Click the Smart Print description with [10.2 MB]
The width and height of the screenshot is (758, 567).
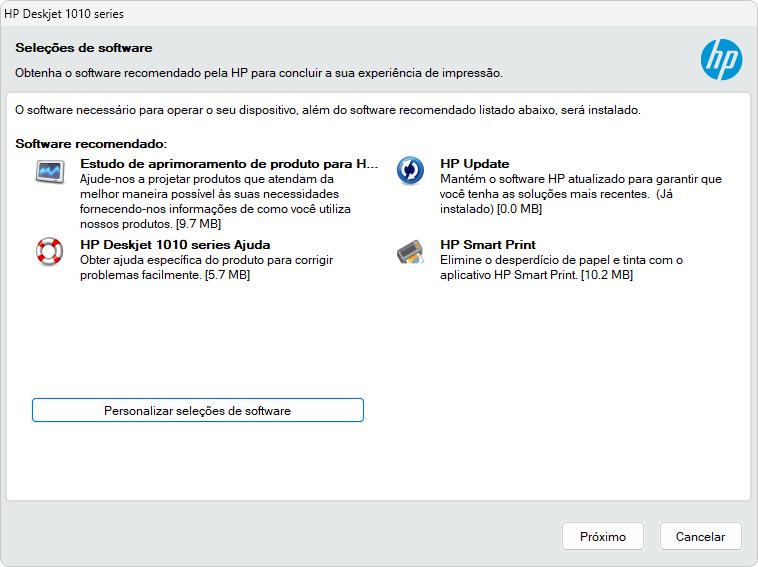(x=560, y=267)
